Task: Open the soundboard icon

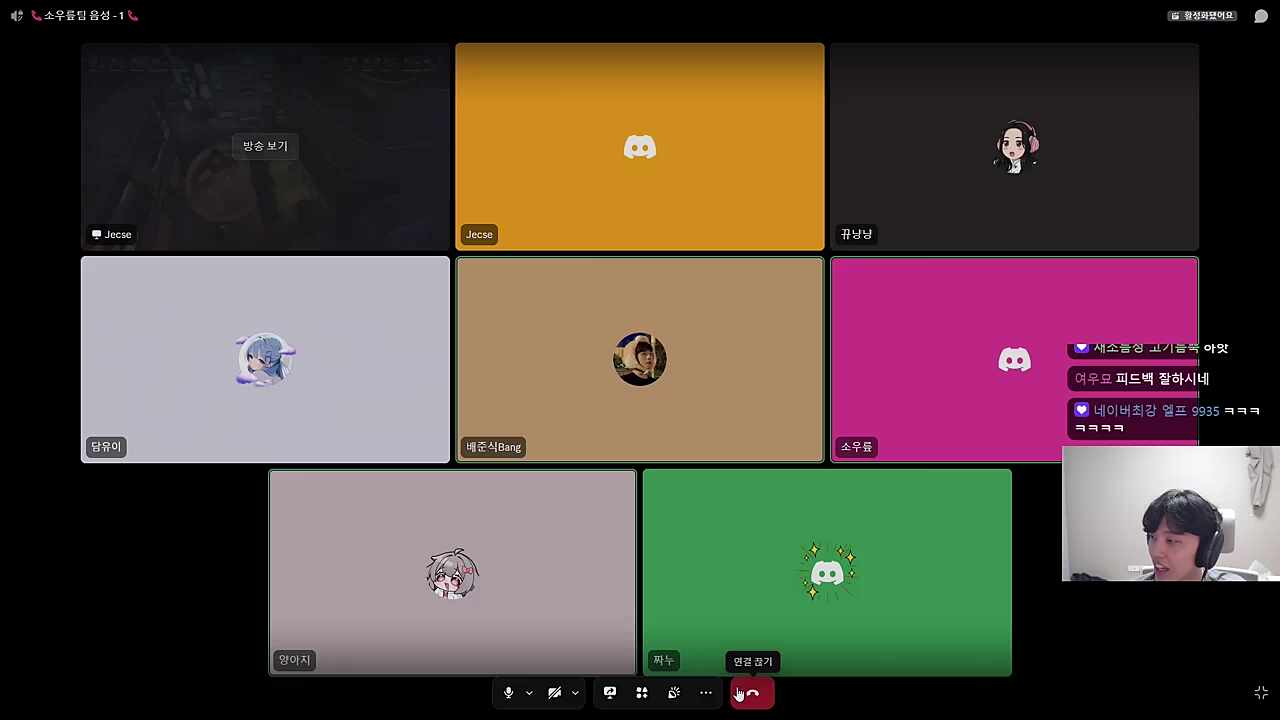Action: 674,693
